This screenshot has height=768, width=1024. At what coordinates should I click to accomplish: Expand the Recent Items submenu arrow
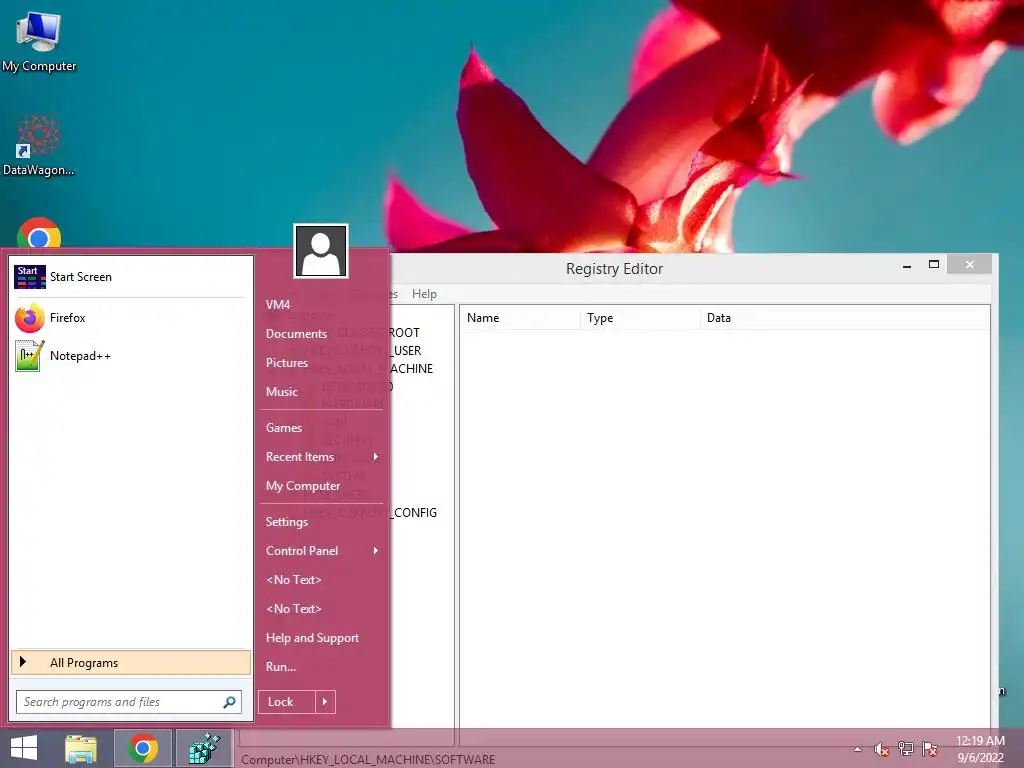[376, 457]
